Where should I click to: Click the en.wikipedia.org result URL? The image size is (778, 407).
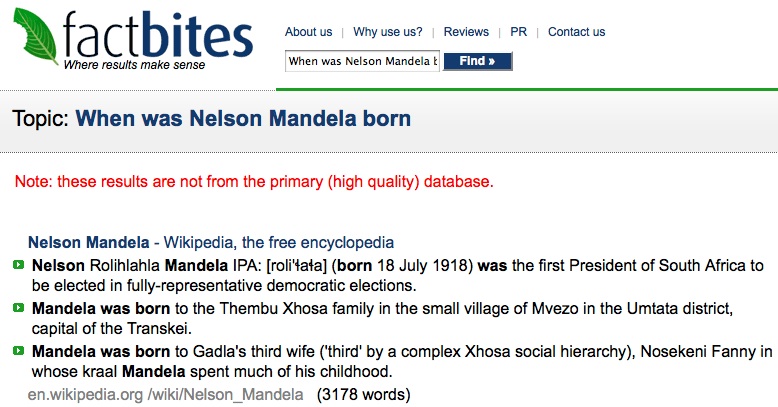[165, 395]
